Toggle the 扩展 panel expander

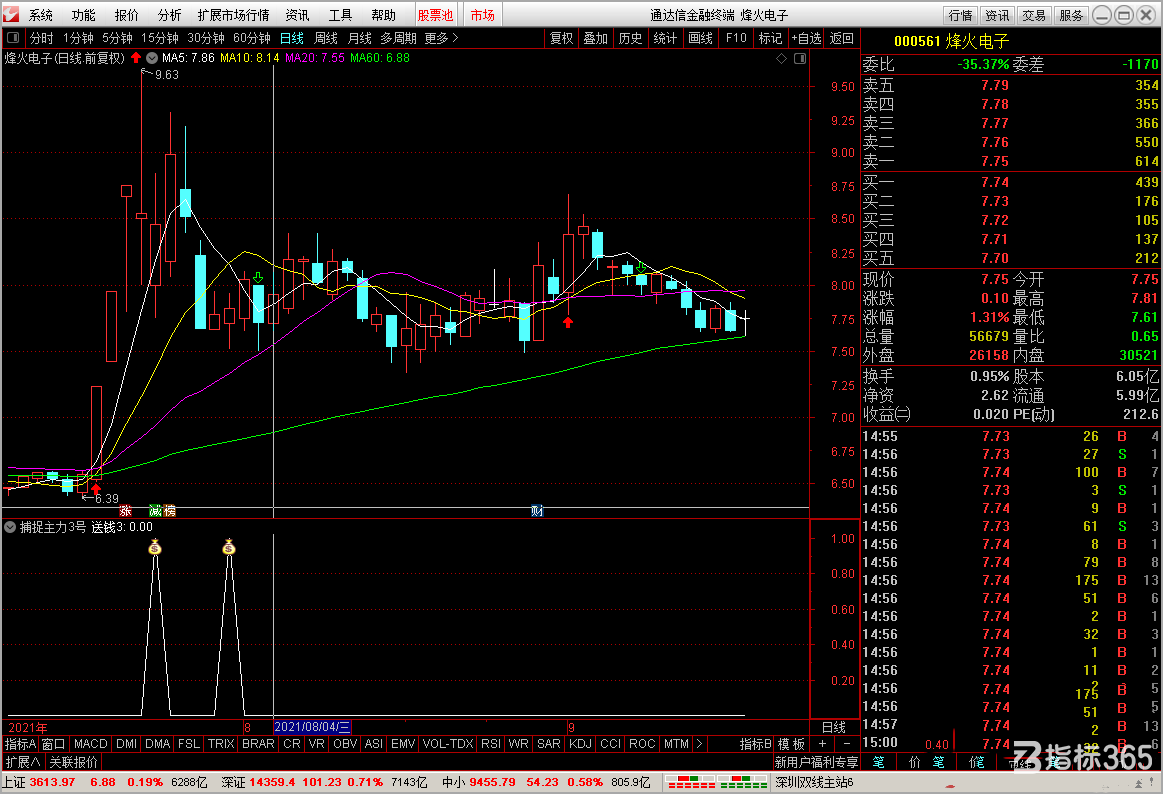click(x=23, y=762)
